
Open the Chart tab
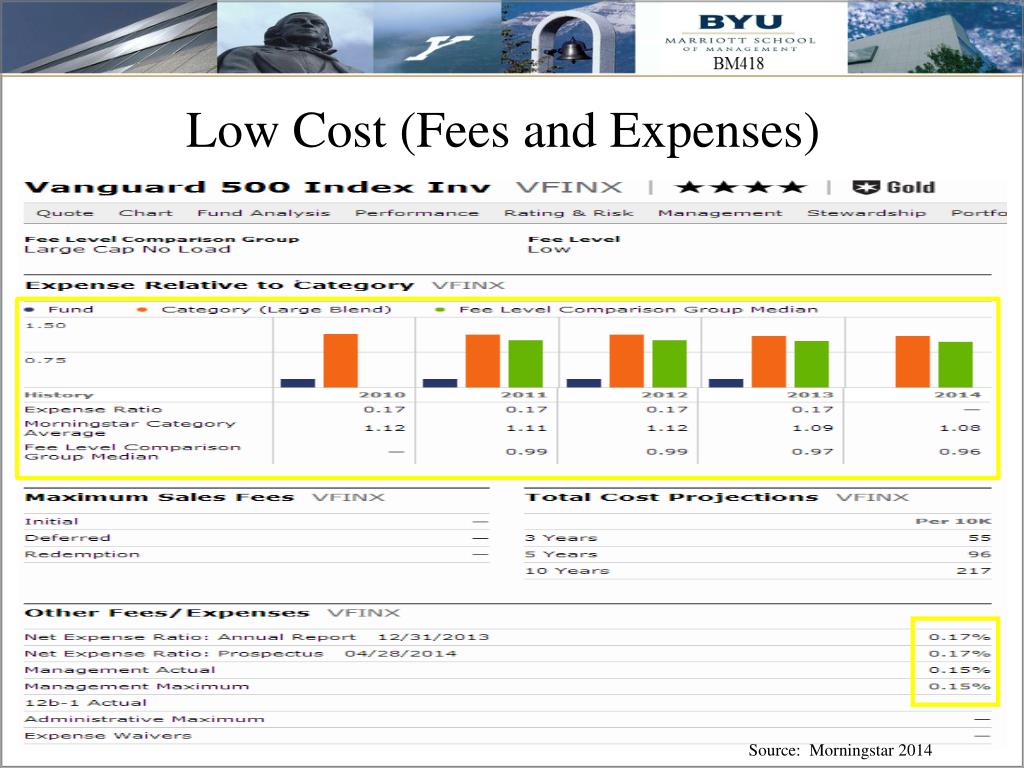(x=146, y=213)
